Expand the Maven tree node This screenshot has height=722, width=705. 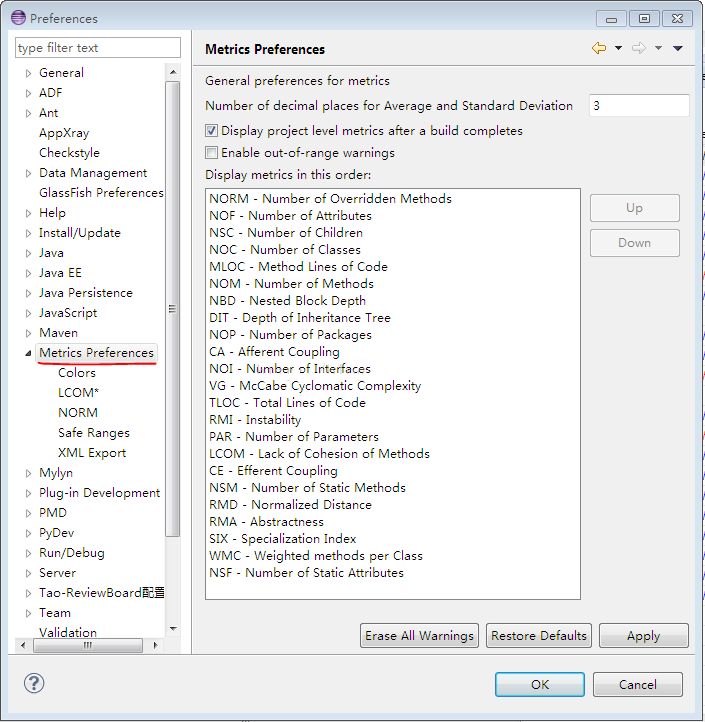click(x=29, y=333)
